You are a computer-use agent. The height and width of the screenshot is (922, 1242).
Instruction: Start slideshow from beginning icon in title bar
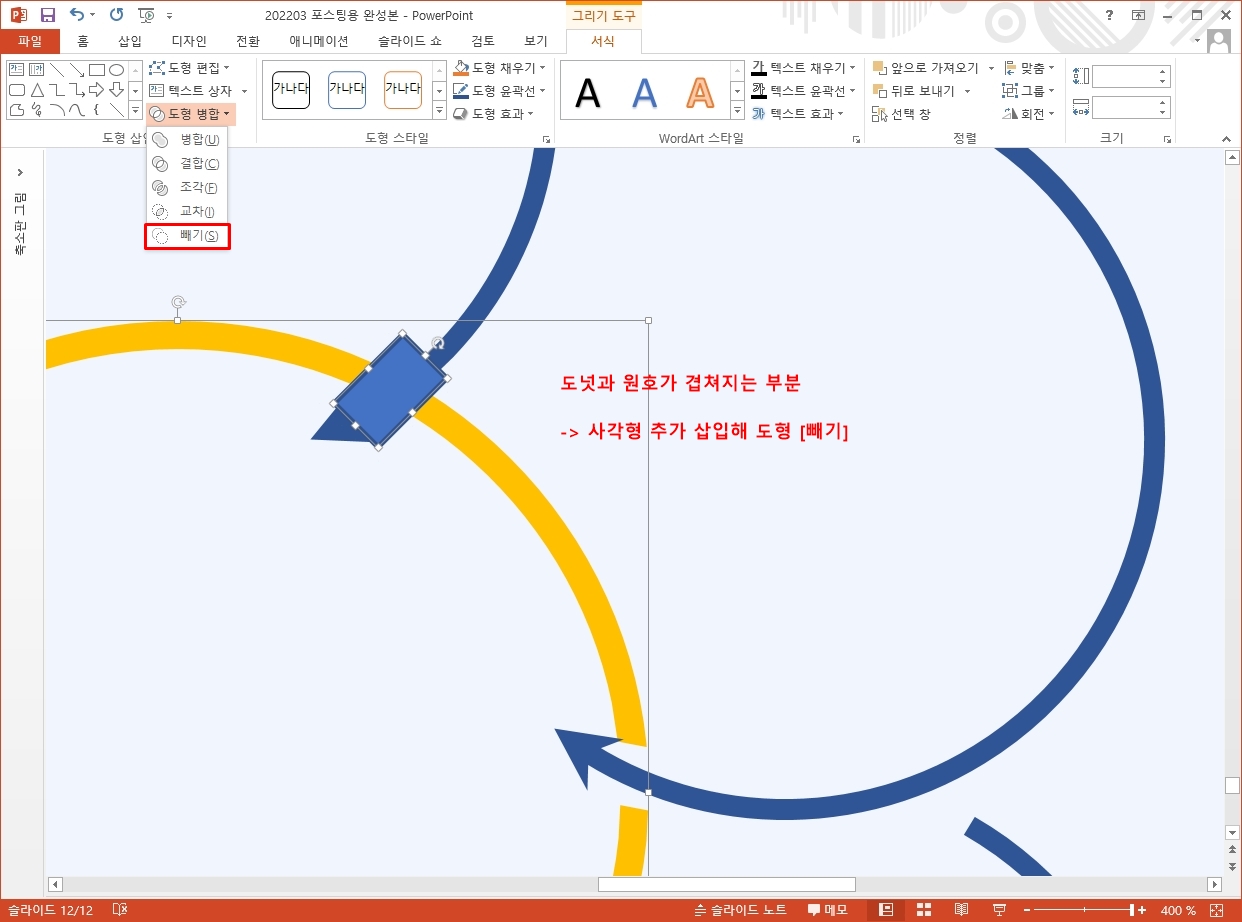pos(146,15)
